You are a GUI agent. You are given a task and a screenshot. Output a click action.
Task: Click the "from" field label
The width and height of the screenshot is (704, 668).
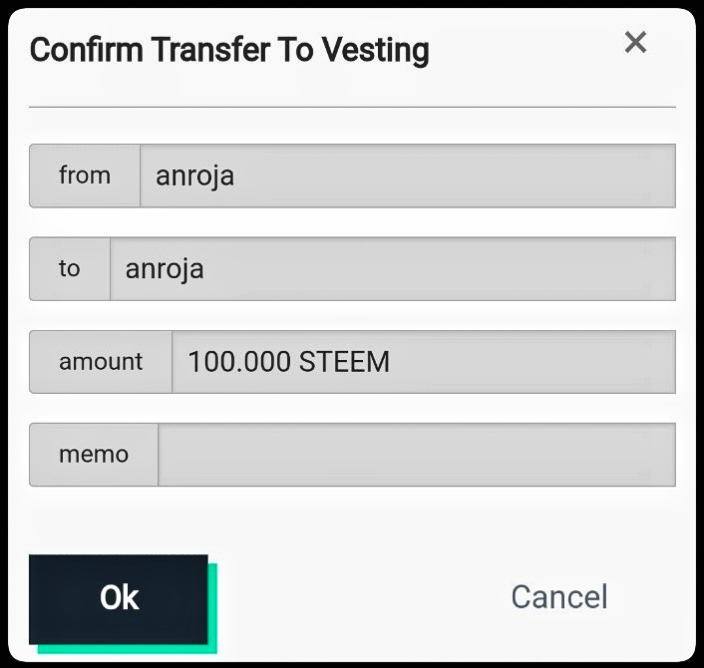click(85, 176)
